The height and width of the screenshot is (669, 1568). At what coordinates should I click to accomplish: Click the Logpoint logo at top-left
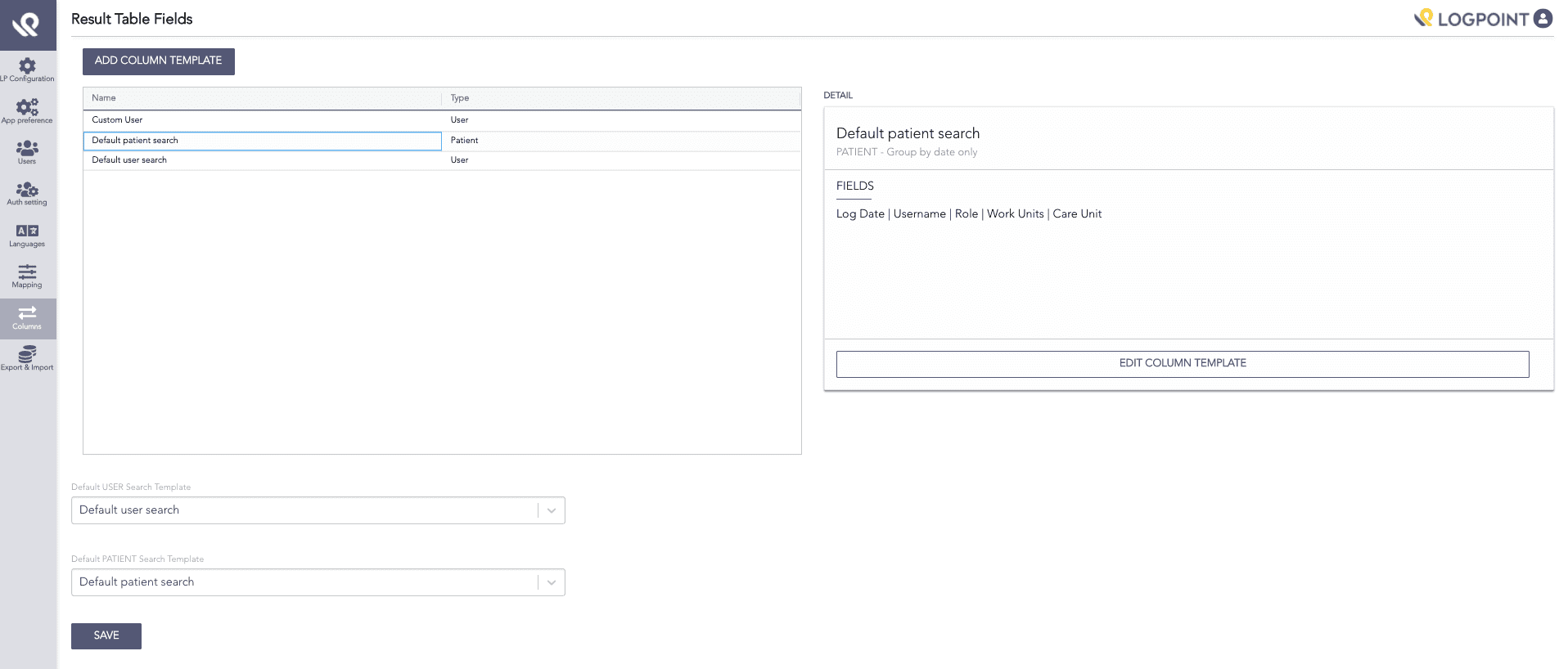tap(27, 25)
